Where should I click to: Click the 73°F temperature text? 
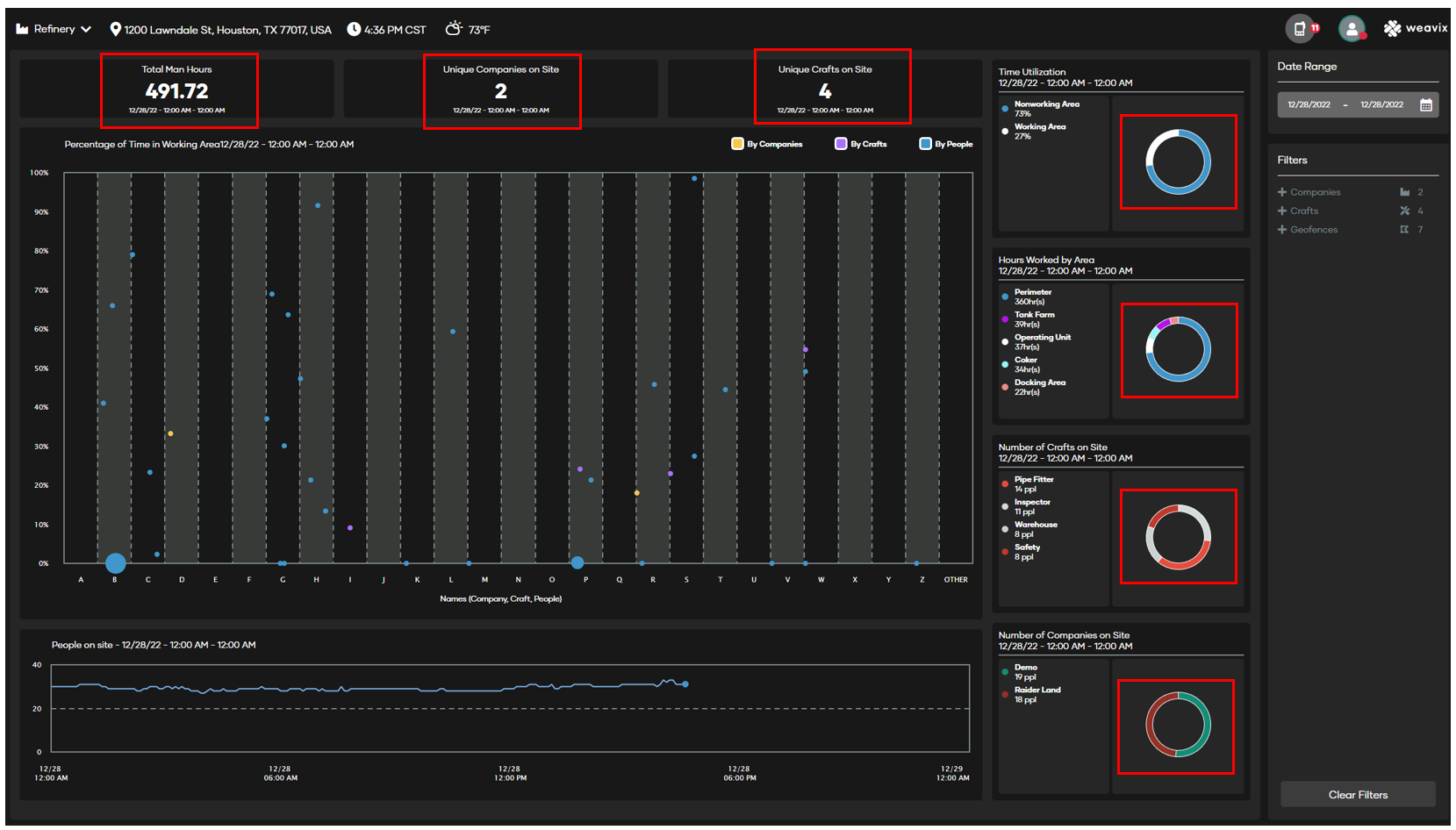pos(479,30)
